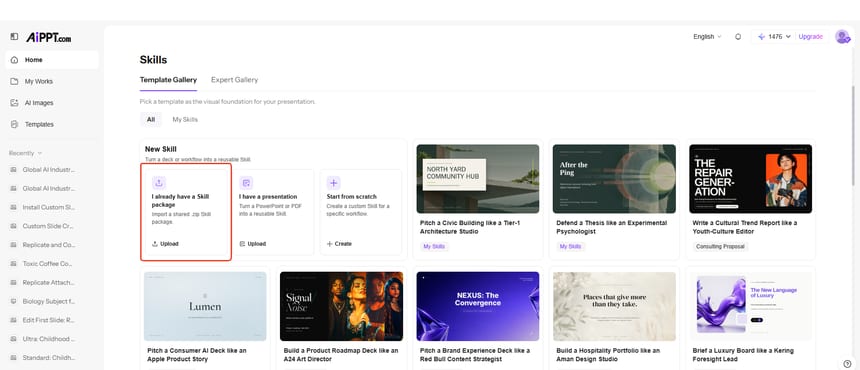Open the North Yard Community Hub thumbnail
Image resolution: width=860 pixels, height=370 pixels.
coord(478,179)
